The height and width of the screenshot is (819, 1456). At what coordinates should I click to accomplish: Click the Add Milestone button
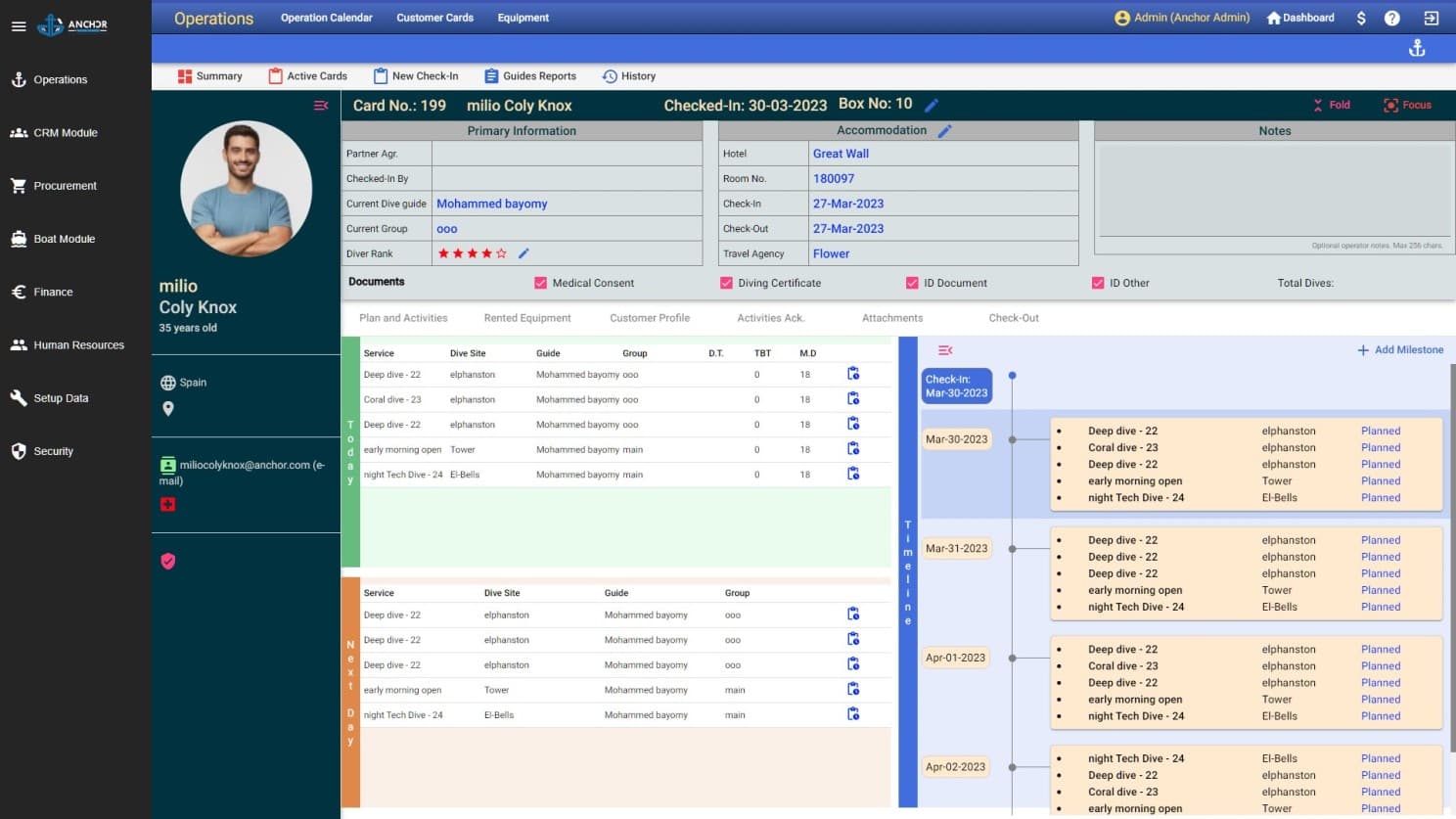pyautogui.click(x=1399, y=349)
